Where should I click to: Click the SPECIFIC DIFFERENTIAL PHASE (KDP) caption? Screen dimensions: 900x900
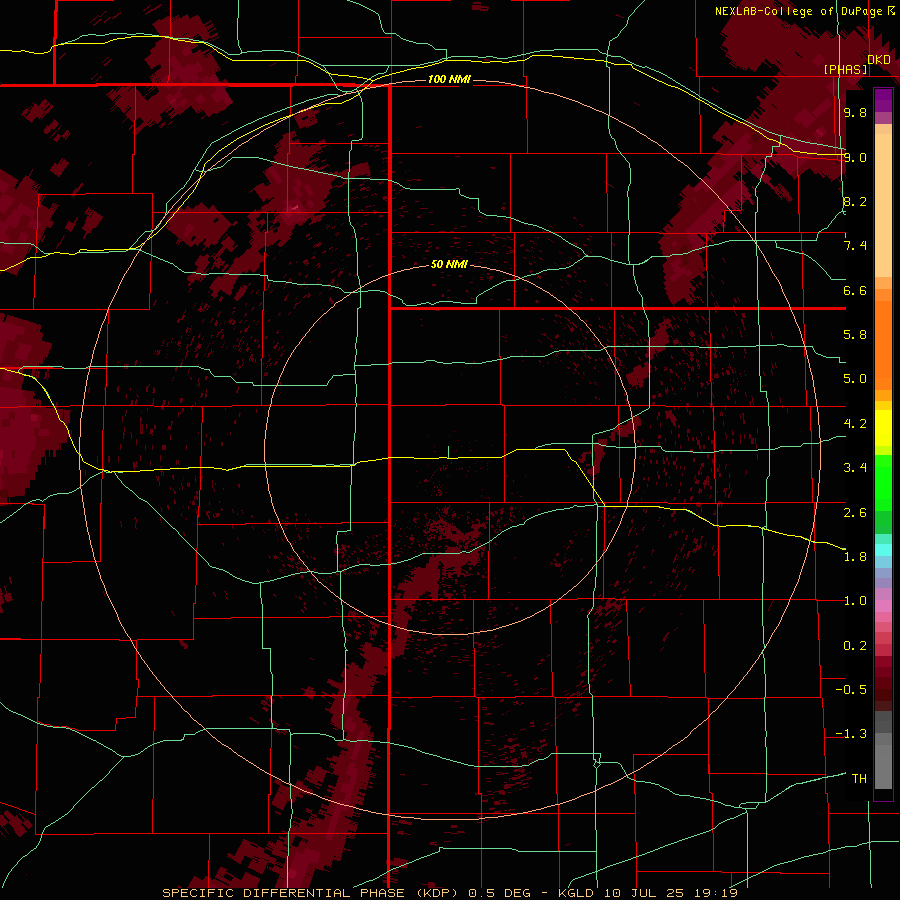312,893
